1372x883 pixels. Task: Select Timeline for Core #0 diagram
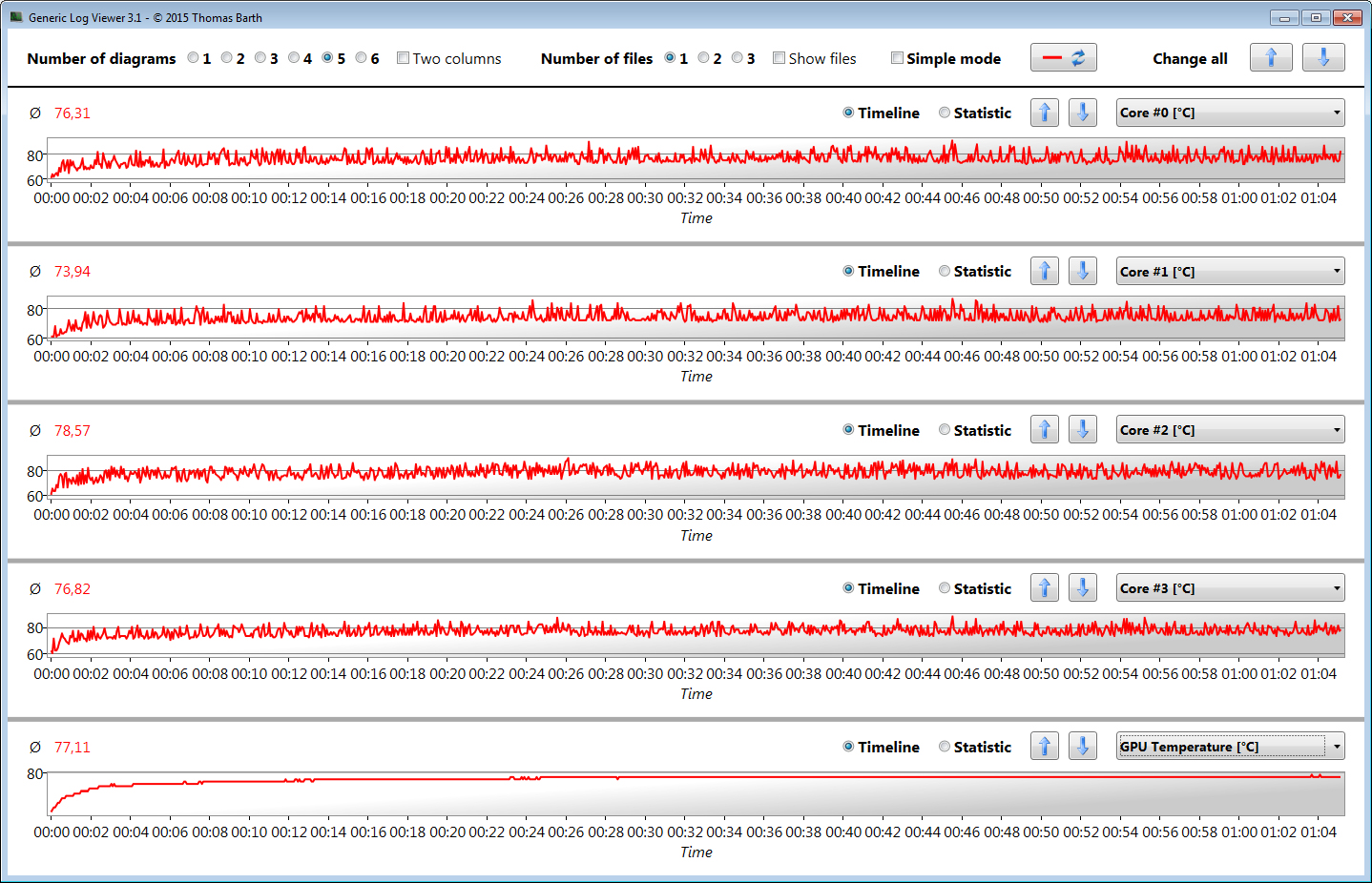click(848, 113)
